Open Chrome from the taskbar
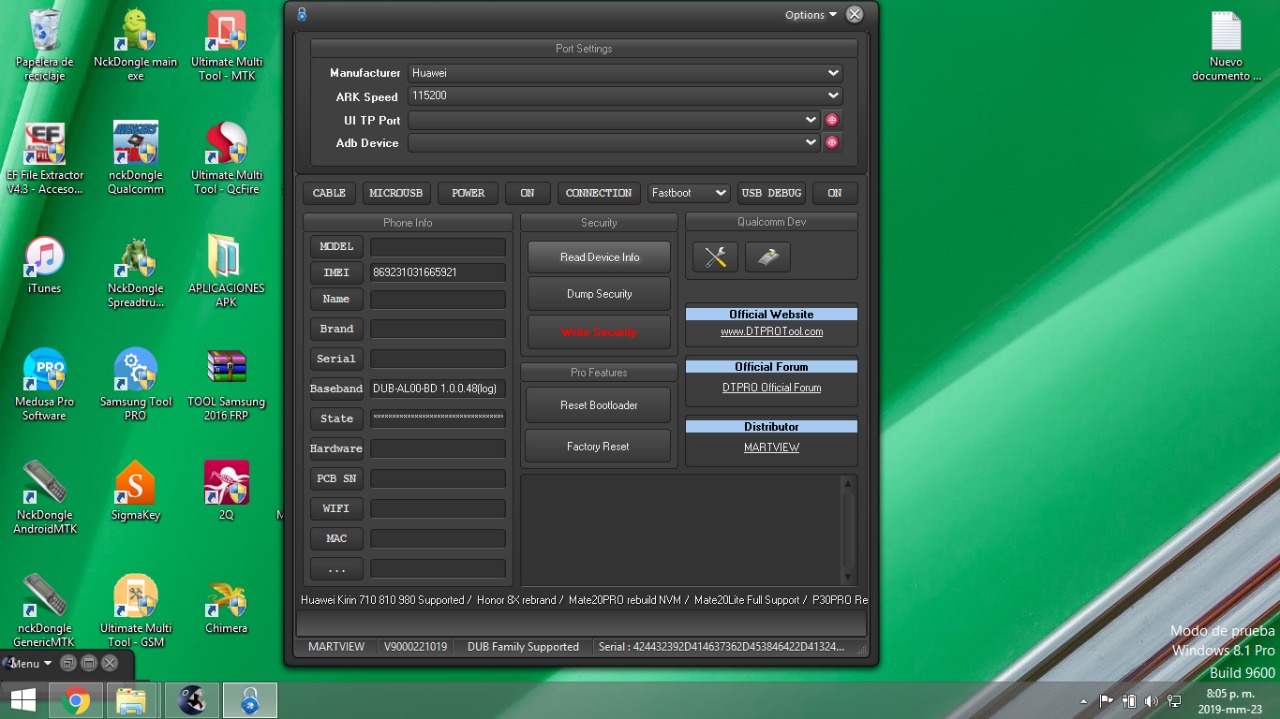Image resolution: width=1280 pixels, height=719 pixels. pyautogui.click(x=77, y=700)
